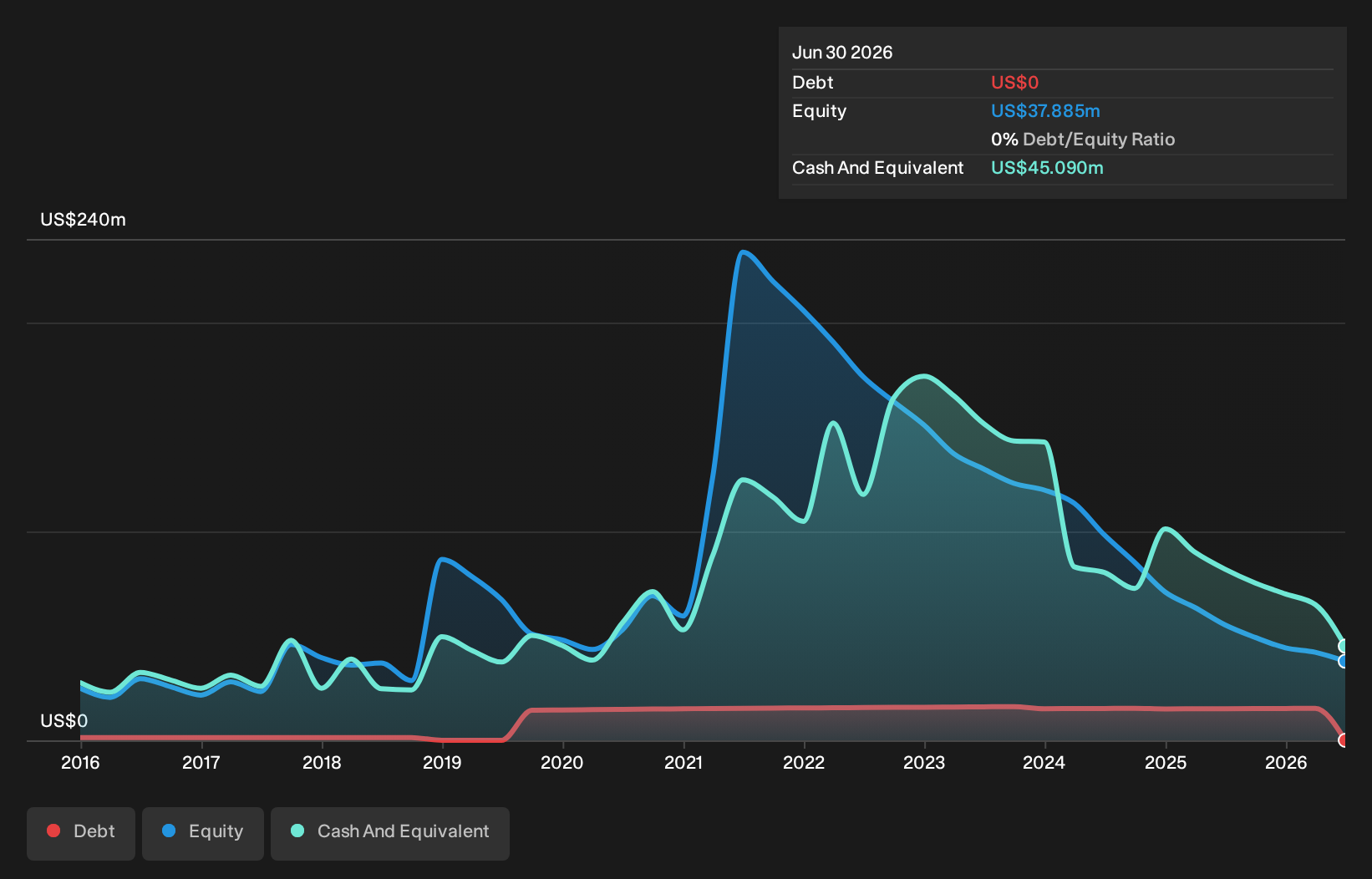Click the Cash endpoint marker on chart
The image size is (1372, 879).
point(1344,646)
